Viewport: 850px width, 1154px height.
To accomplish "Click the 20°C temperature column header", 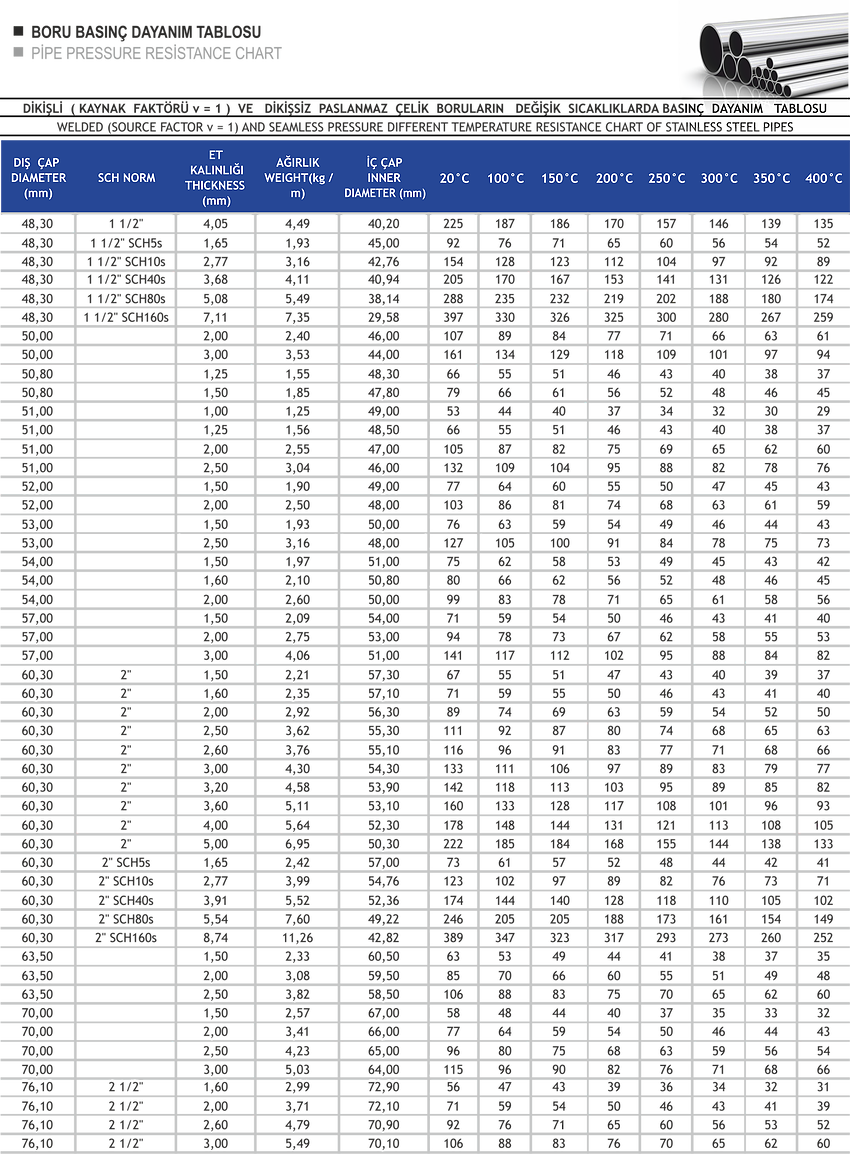I will pyautogui.click(x=454, y=178).
